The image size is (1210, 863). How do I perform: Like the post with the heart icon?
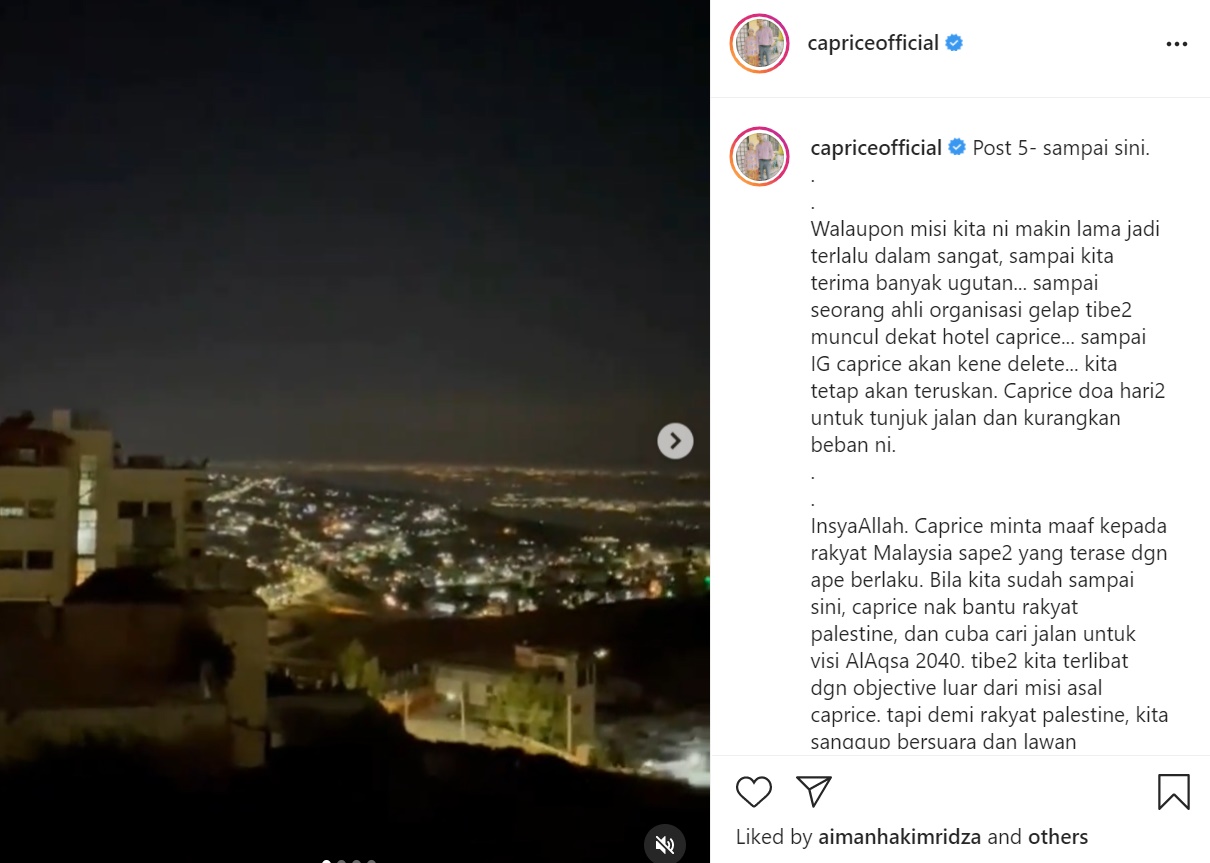pos(754,792)
